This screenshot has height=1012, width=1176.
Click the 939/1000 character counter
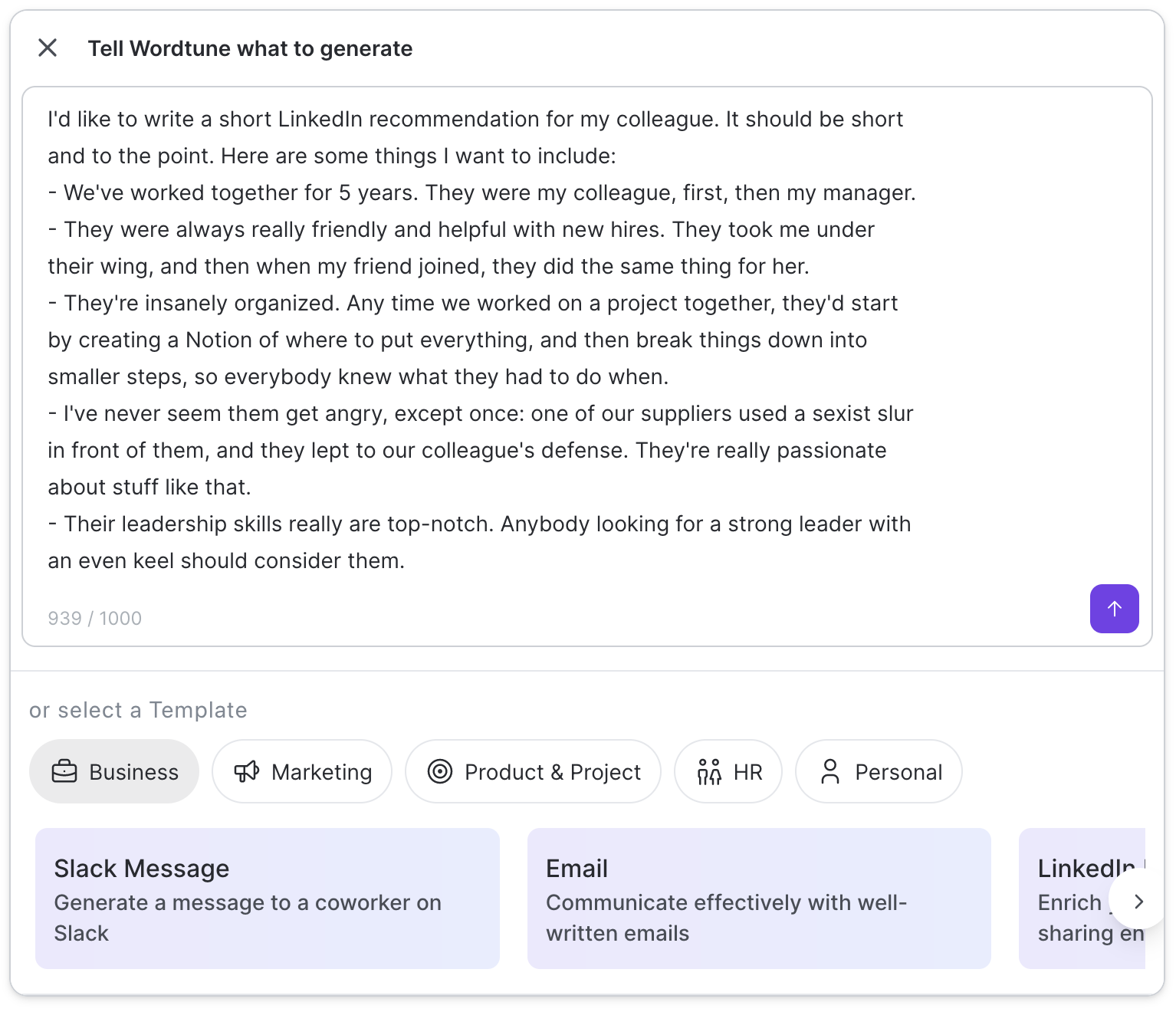pyautogui.click(x=94, y=618)
